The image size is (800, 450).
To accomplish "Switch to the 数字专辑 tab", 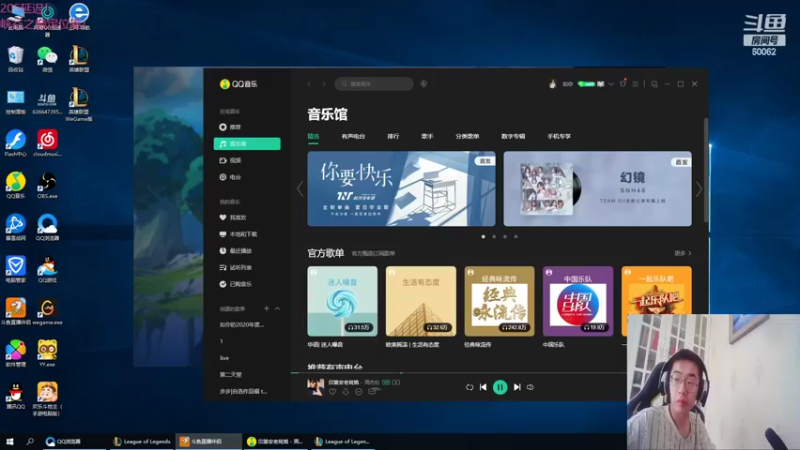I will click(x=513, y=136).
